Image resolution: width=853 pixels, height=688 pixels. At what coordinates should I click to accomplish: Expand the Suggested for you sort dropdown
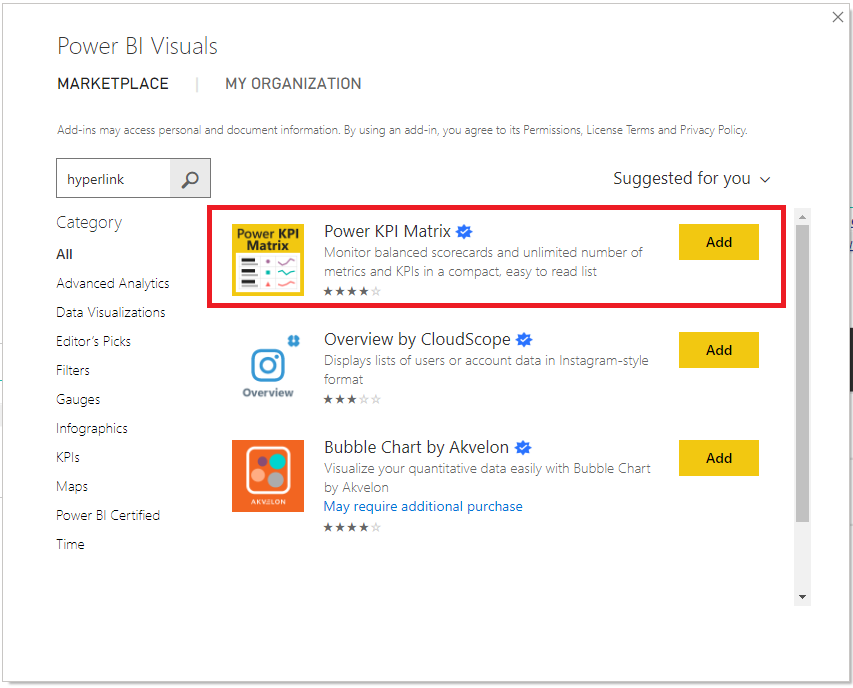(x=691, y=178)
